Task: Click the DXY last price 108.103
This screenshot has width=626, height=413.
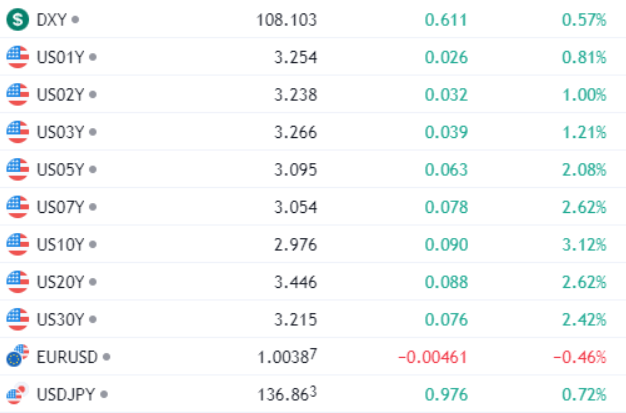Action: [x=286, y=20]
